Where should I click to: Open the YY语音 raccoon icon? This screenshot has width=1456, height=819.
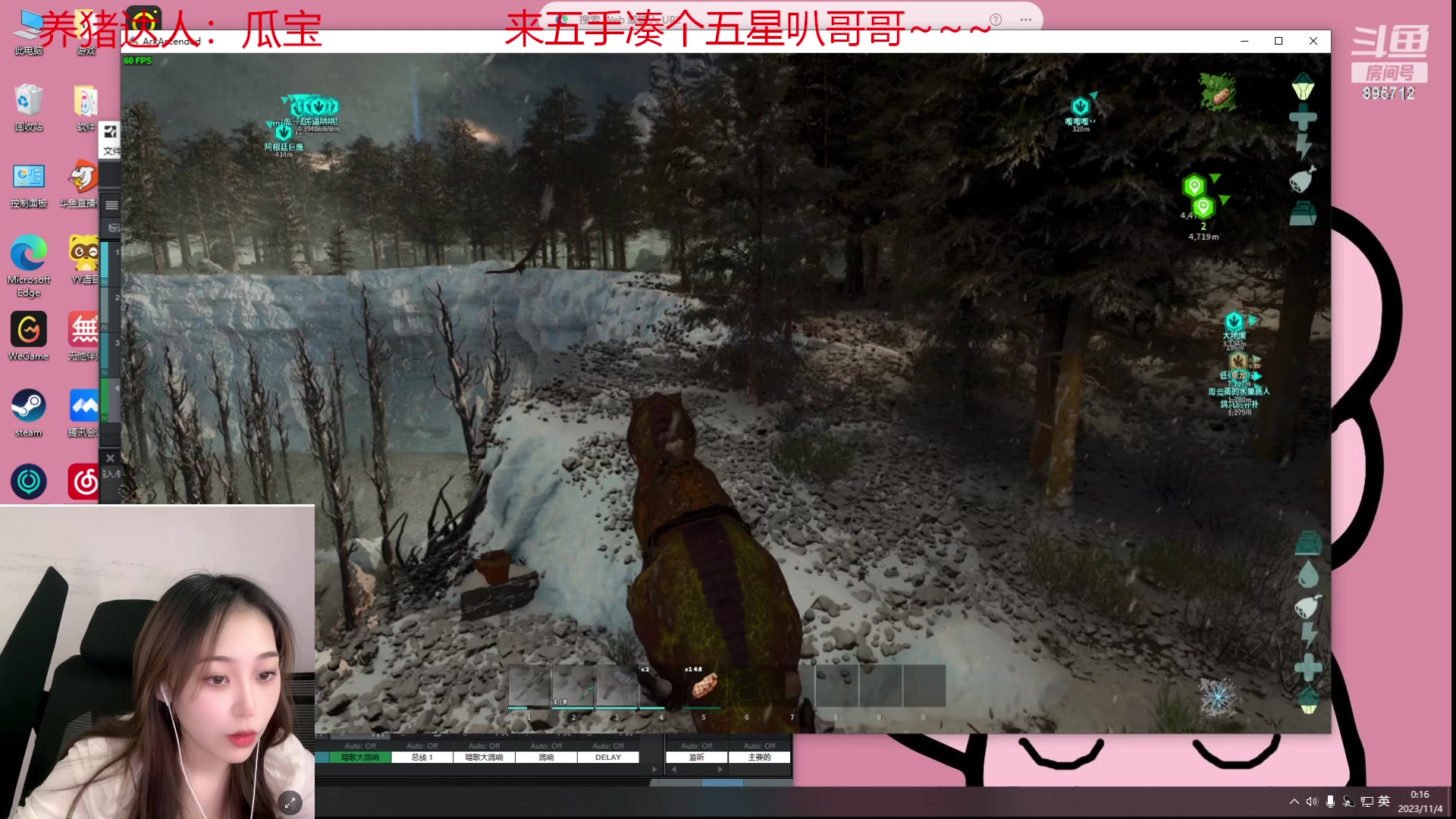coord(84,254)
